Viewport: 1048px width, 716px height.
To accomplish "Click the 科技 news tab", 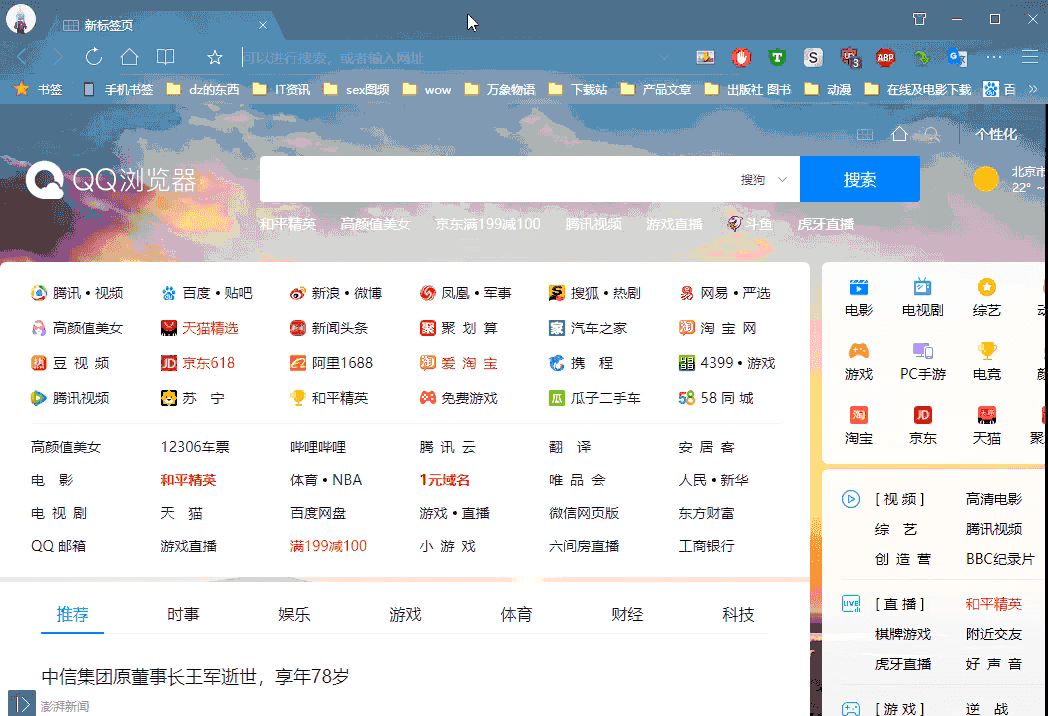I will pos(738,614).
